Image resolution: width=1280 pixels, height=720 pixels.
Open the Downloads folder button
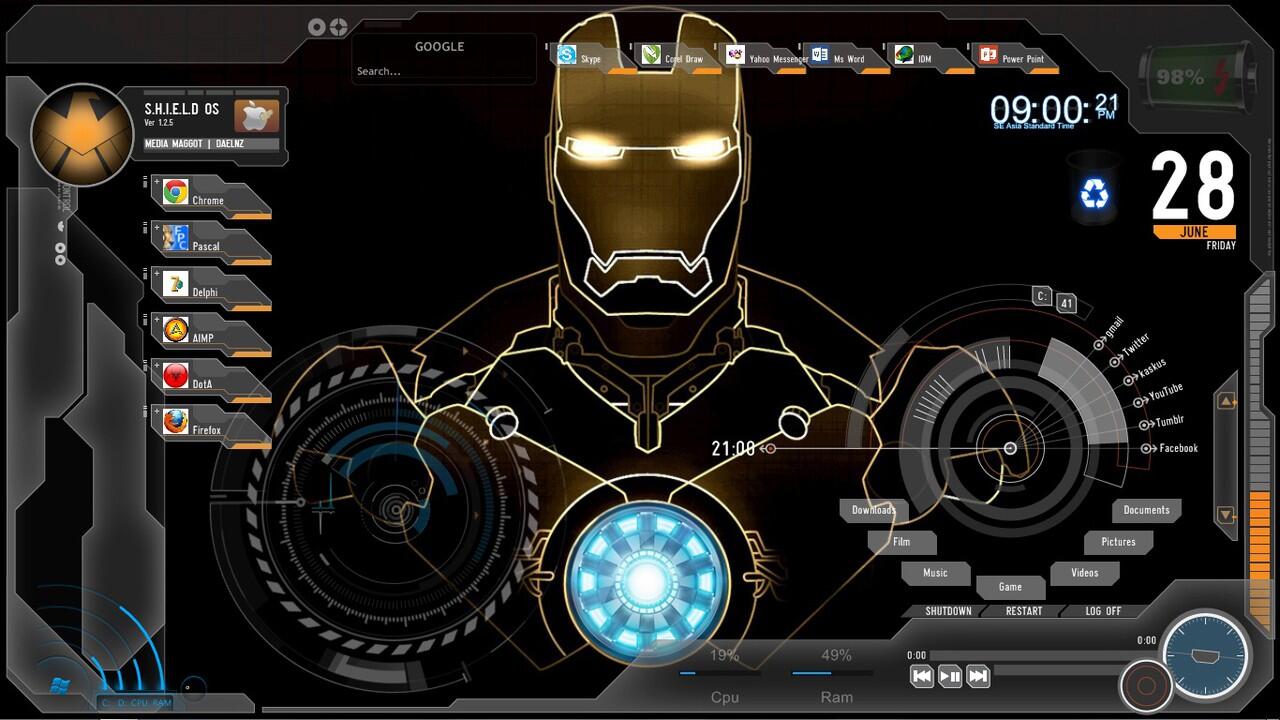click(873, 510)
